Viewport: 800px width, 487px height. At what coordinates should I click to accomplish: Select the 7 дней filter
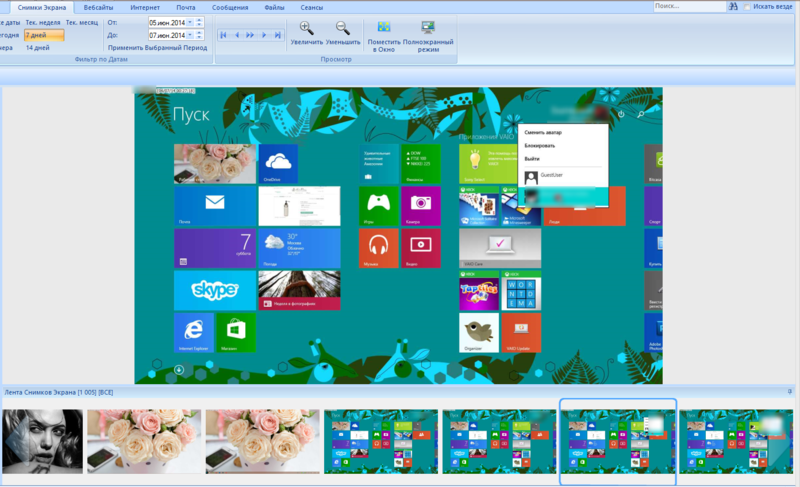(x=44, y=35)
